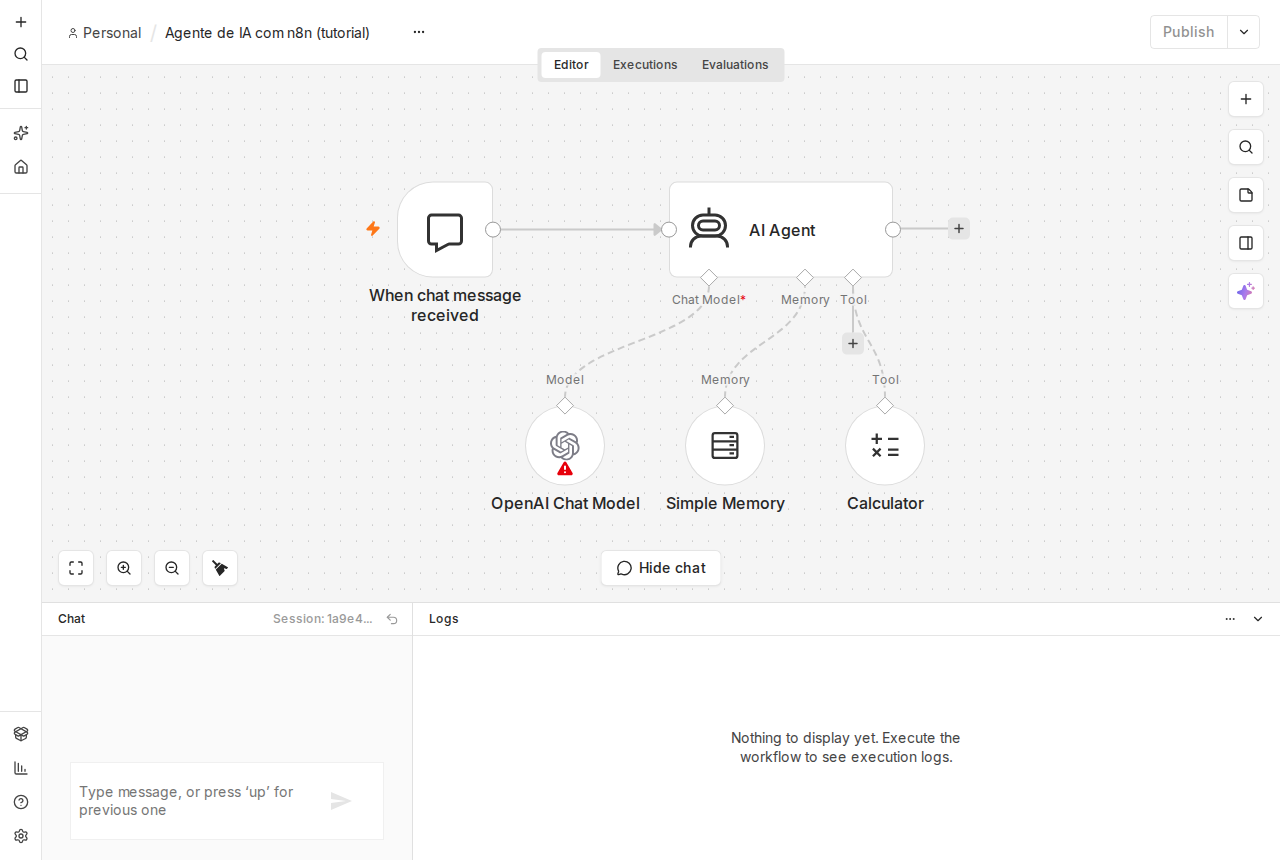Open search in the left sidebar
1280x860 pixels.
pos(21,54)
